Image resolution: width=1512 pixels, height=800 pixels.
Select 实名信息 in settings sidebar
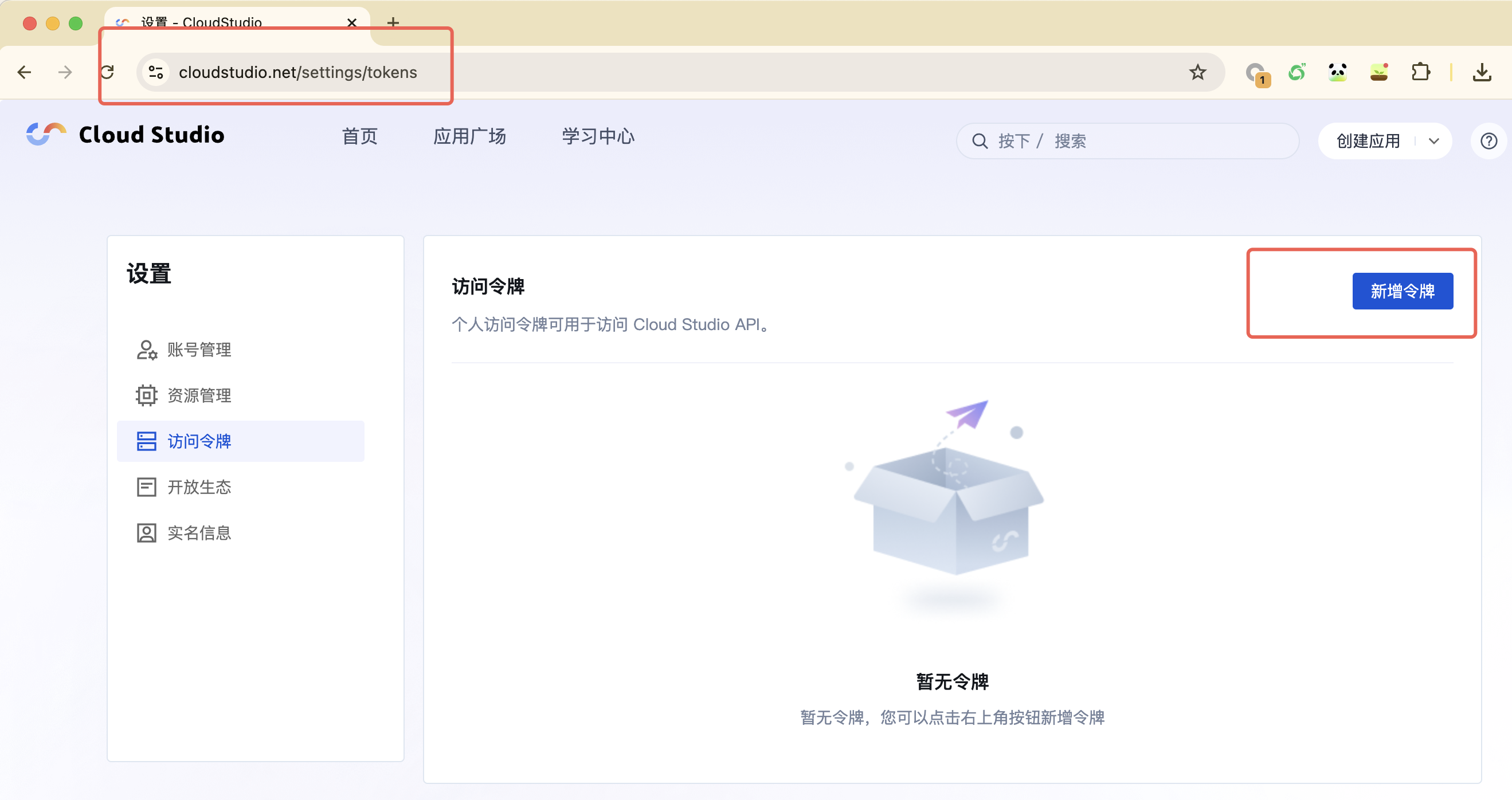(x=241, y=533)
